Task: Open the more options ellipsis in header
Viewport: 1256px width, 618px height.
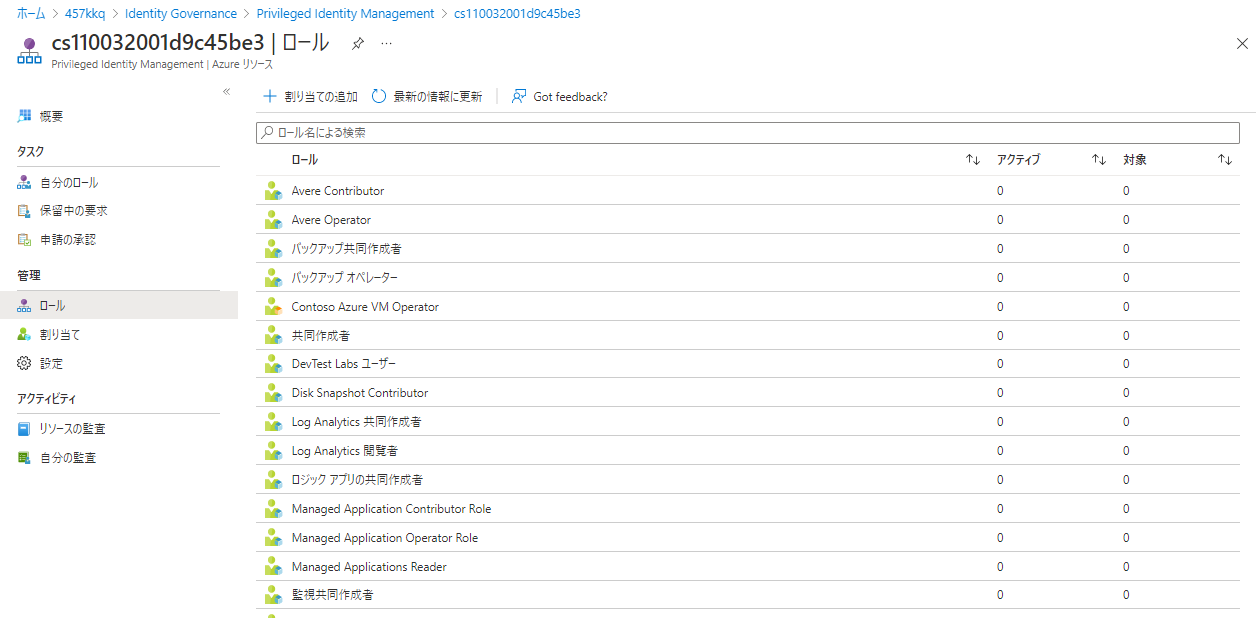Action: click(x=387, y=44)
